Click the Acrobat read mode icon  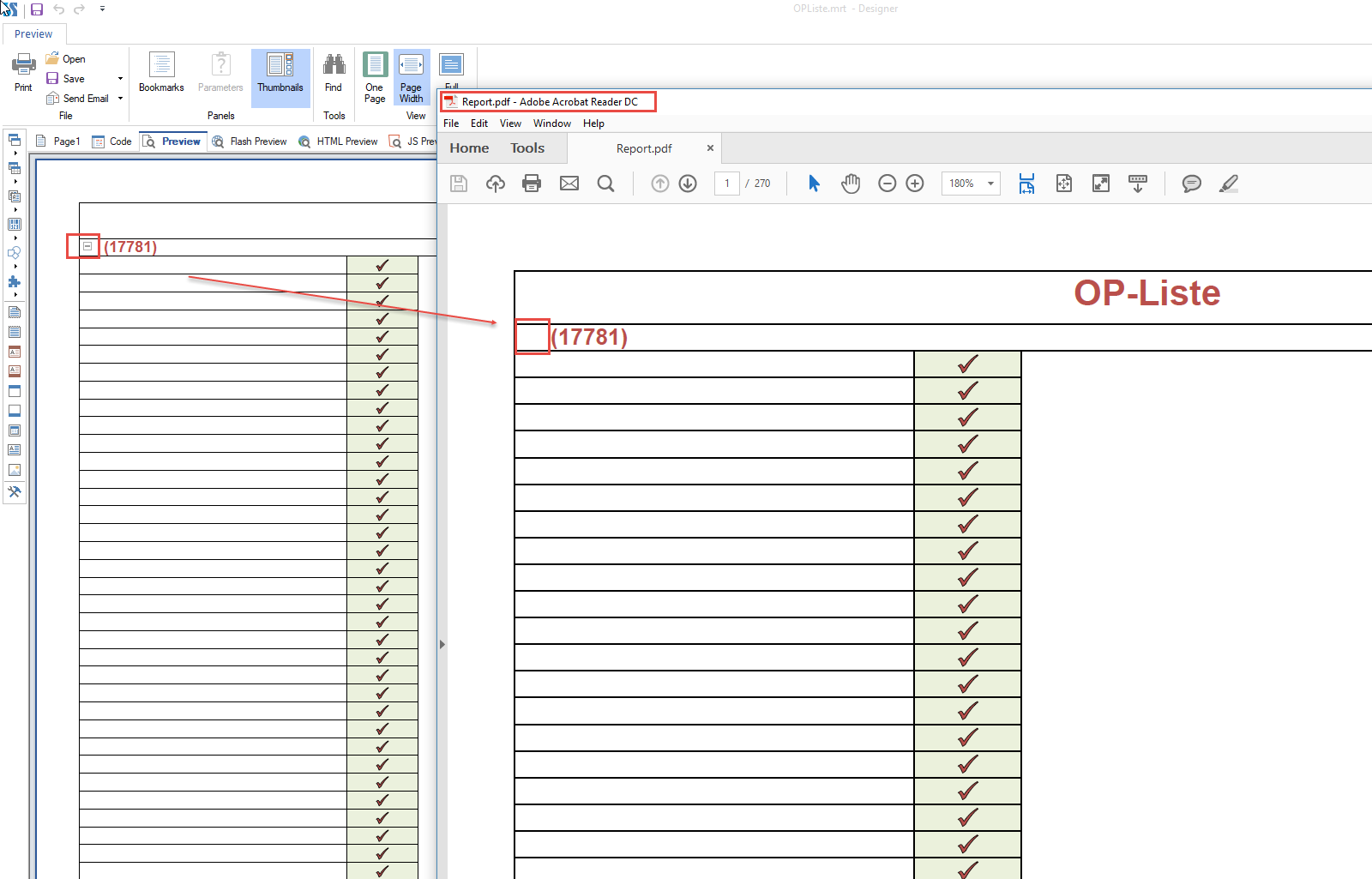(1138, 184)
